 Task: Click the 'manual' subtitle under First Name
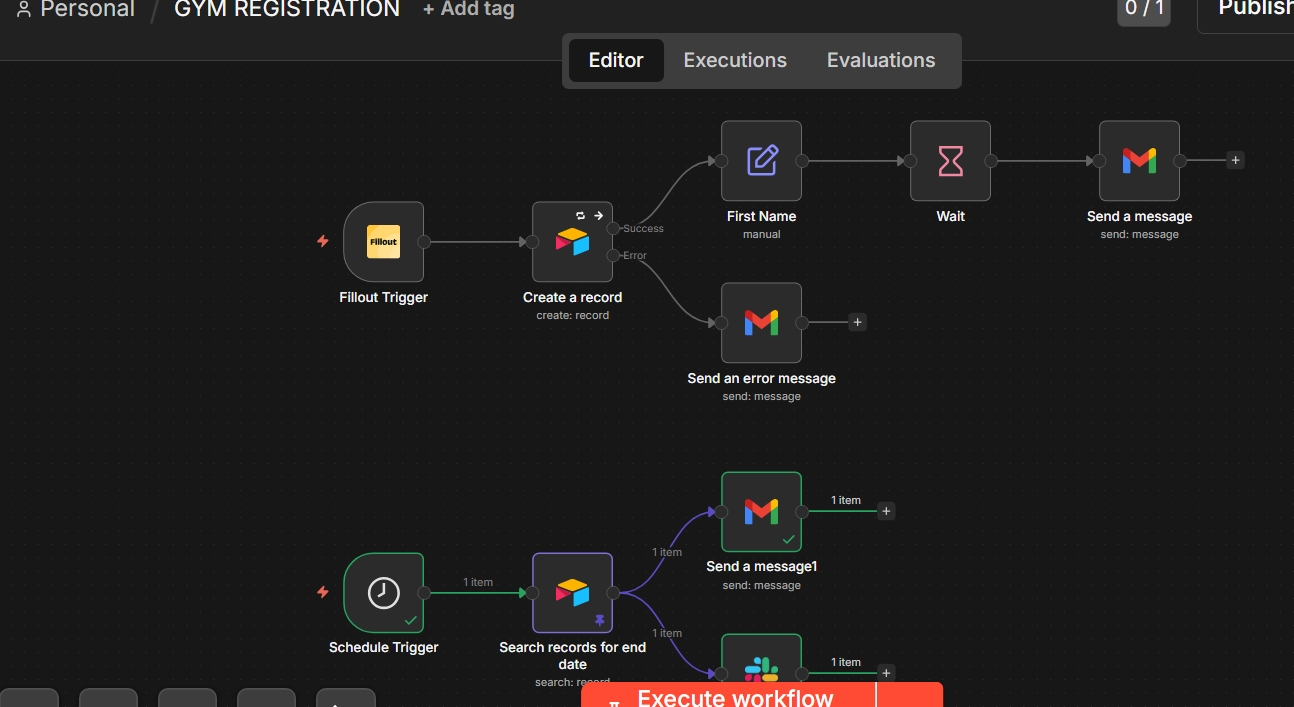click(x=761, y=234)
